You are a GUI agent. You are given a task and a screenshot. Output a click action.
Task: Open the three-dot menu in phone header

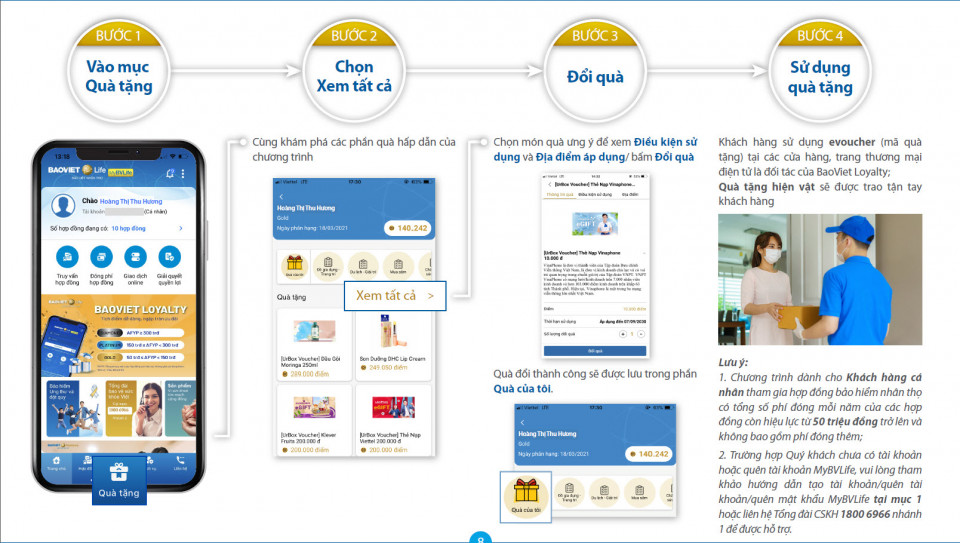point(183,174)
